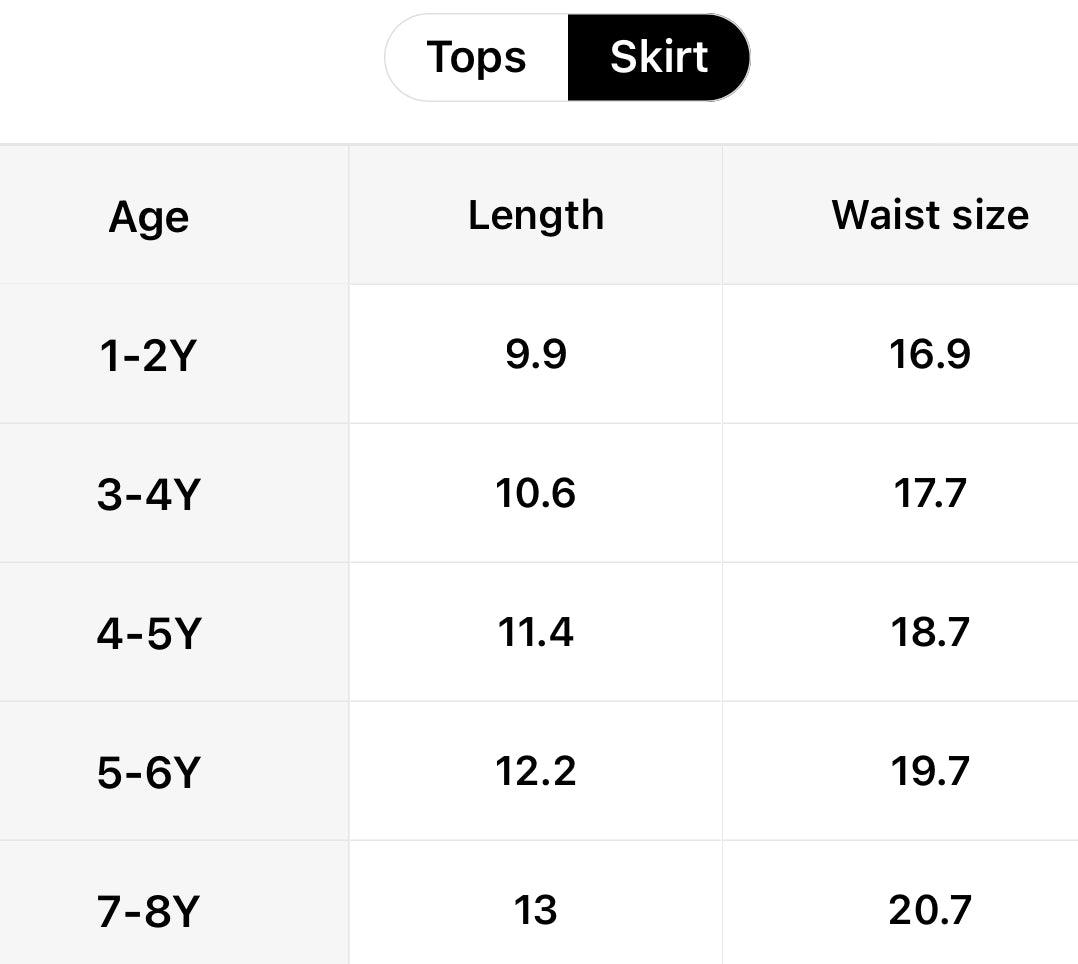This screenshot has height=964, width=1078.
Task: Select the Skirt tab
Action: [657, 57]
